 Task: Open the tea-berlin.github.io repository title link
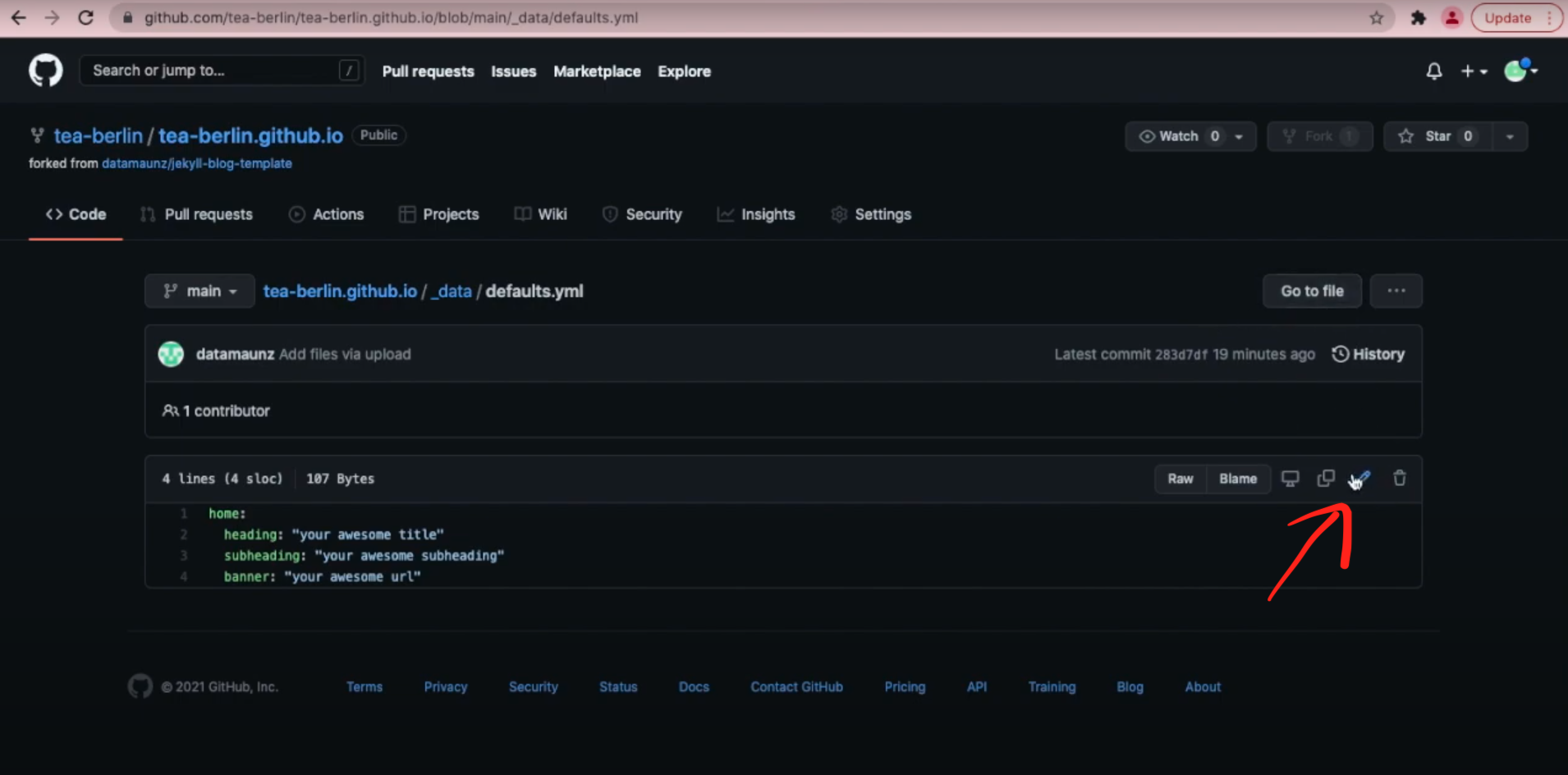click(x=250, y=135)
